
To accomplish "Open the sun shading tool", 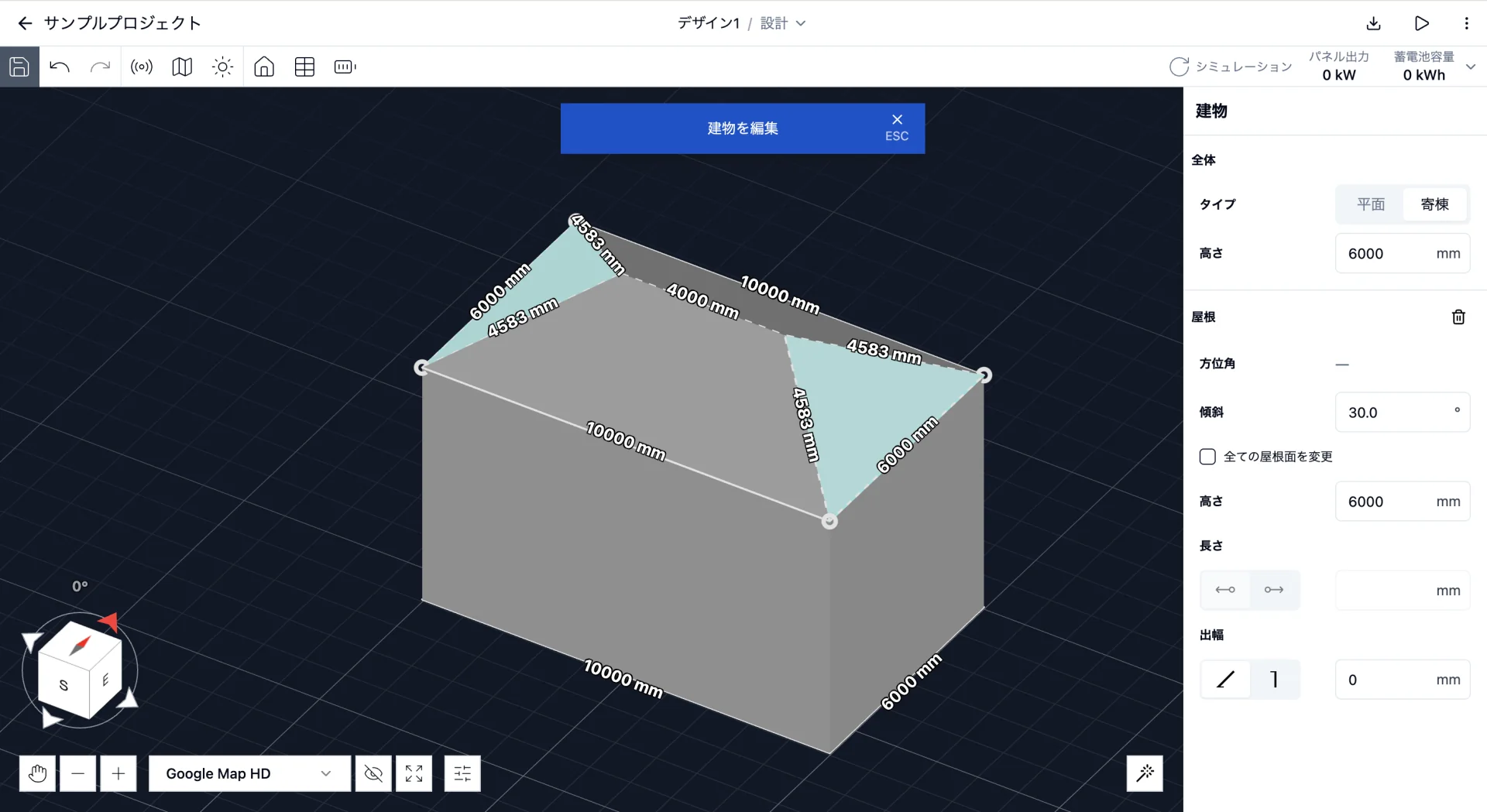I will (x=223, y=67).
